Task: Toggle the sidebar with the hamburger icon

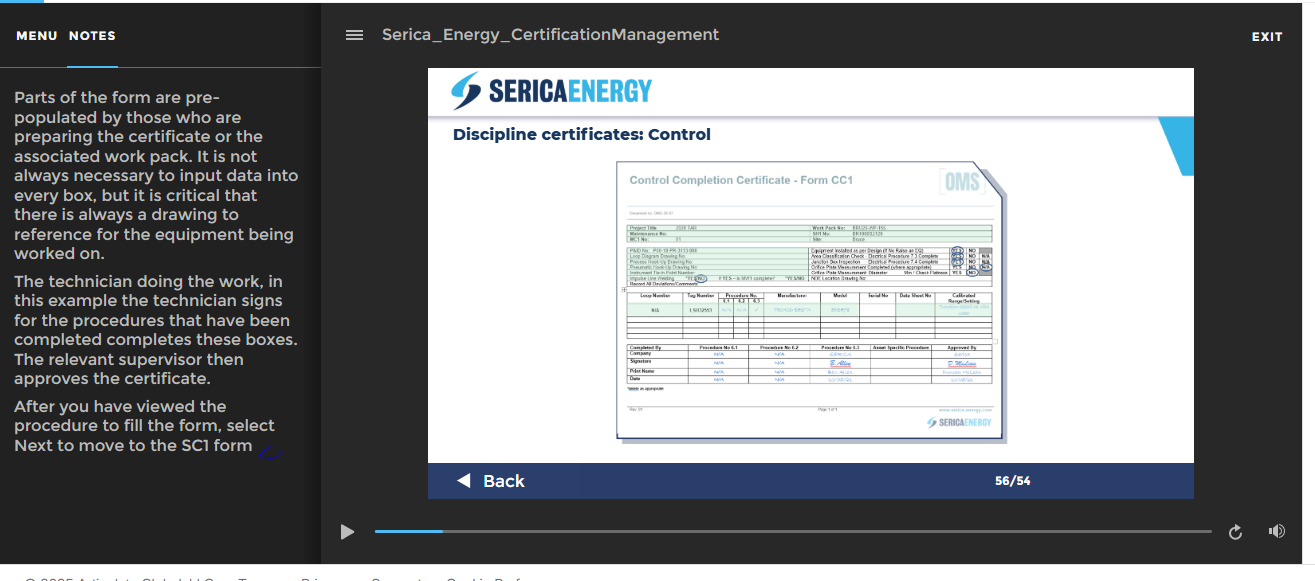Action: click(x=354, y=35)
